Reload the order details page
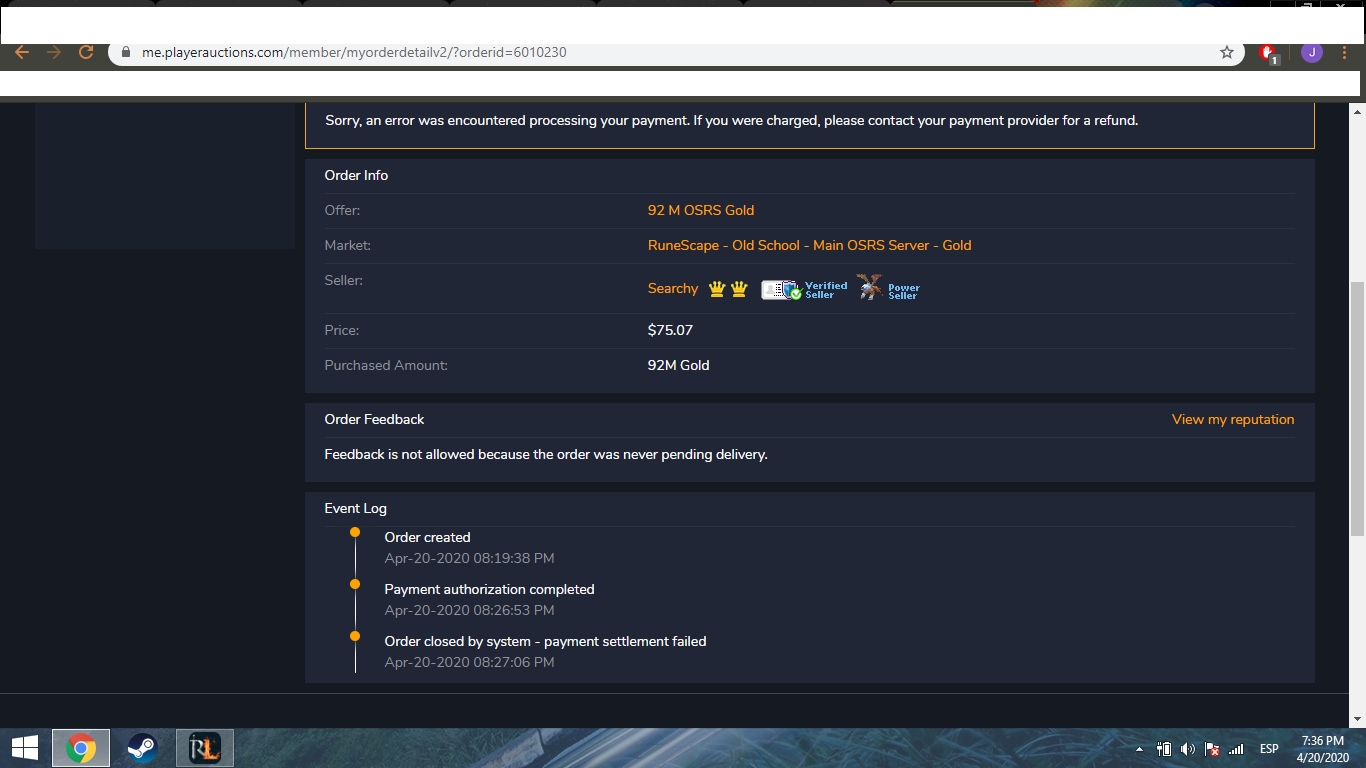1366x768 pixels. 86,53
